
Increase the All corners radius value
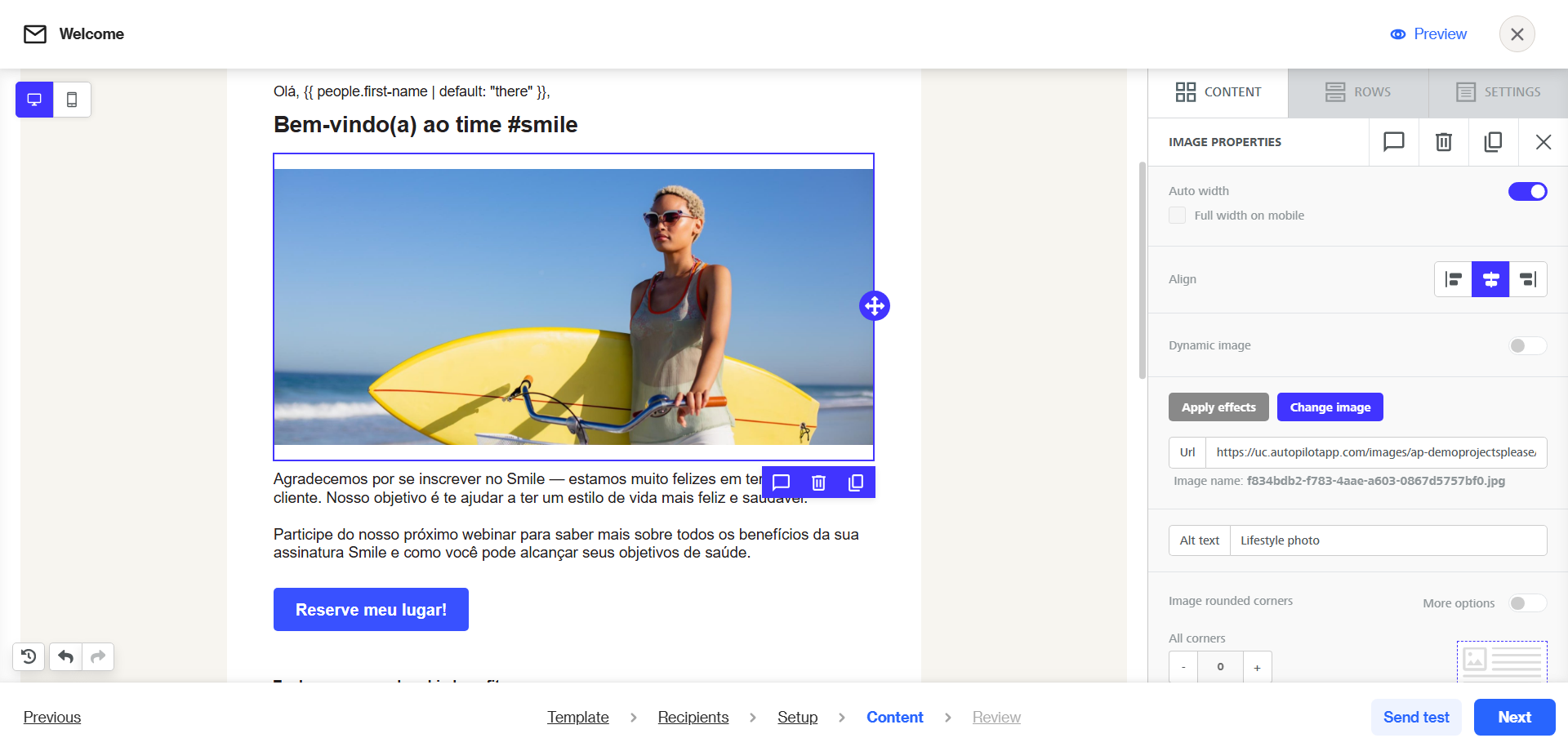[1257, 668]
